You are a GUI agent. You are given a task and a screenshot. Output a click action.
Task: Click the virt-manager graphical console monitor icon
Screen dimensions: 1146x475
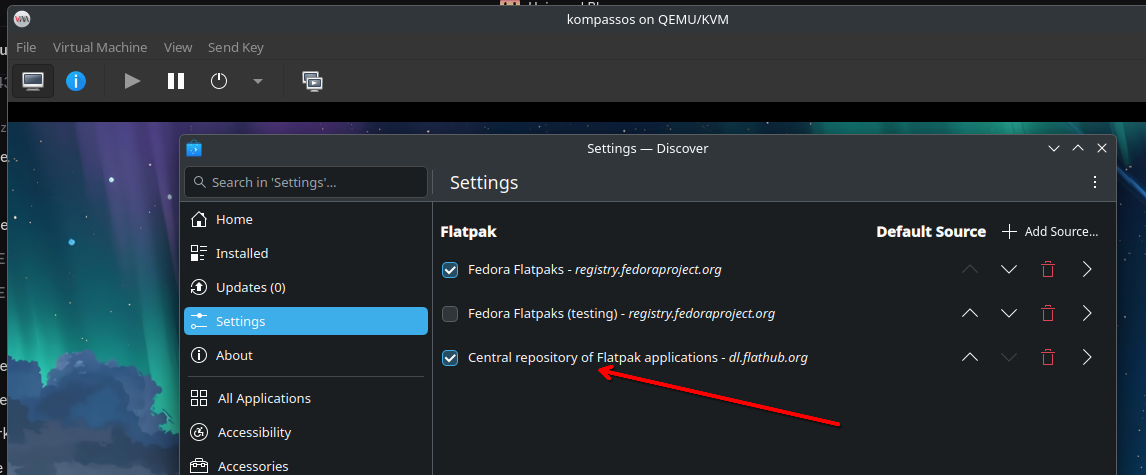tap(33, 81)
